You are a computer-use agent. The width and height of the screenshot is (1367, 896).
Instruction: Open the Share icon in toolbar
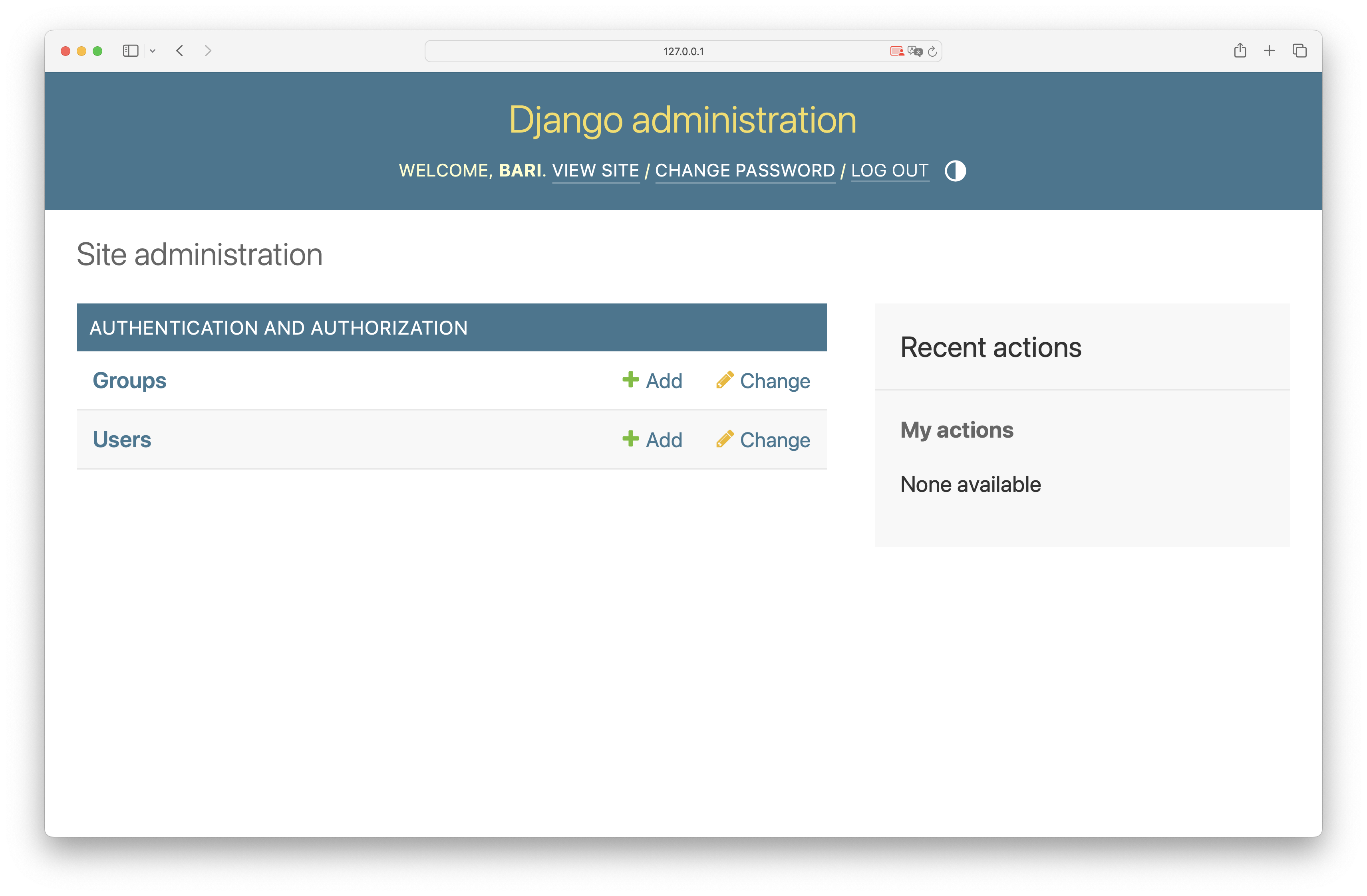(x=1240, y=51)
